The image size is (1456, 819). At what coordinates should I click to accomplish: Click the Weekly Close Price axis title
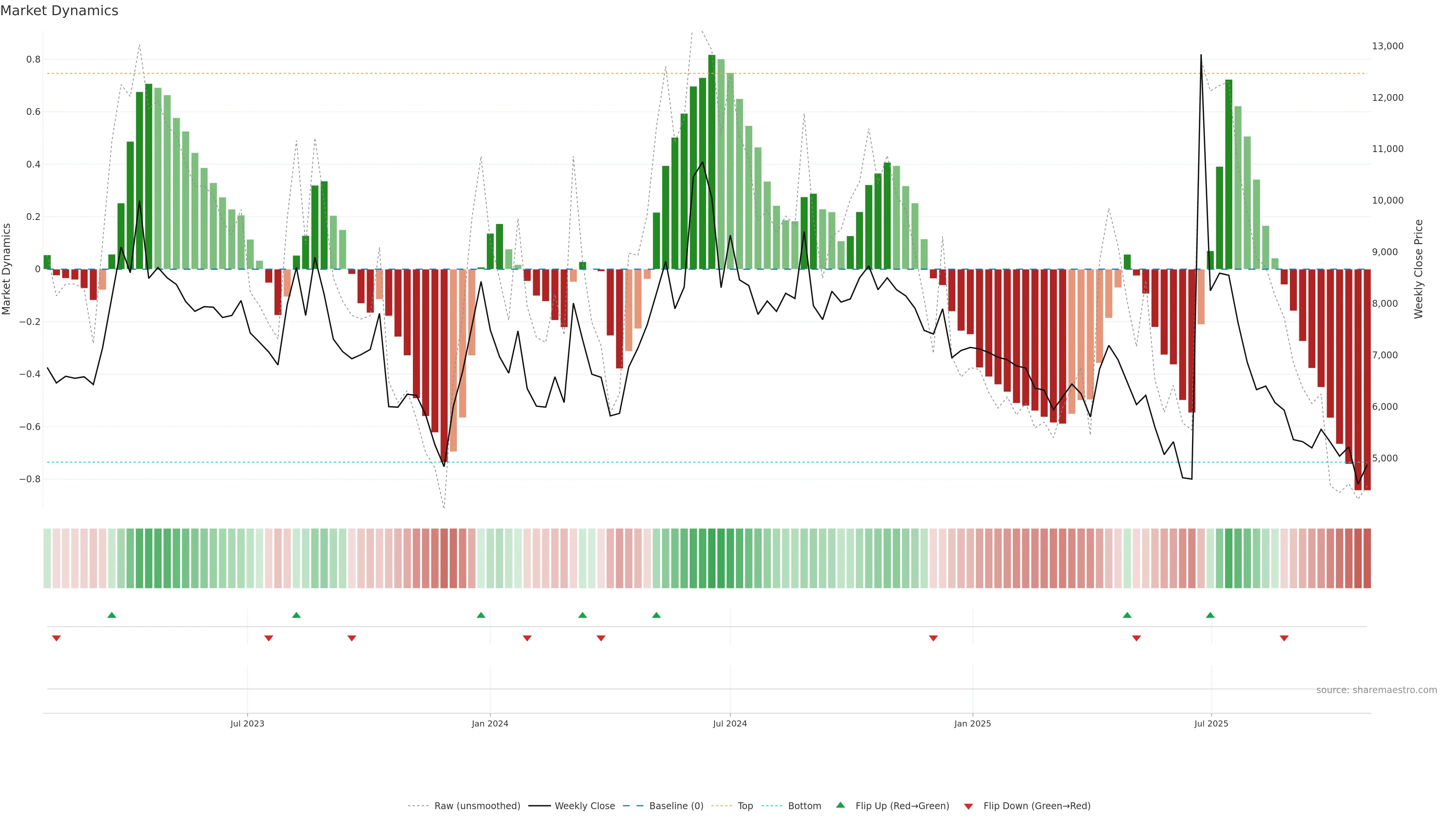pos(1418,269)
